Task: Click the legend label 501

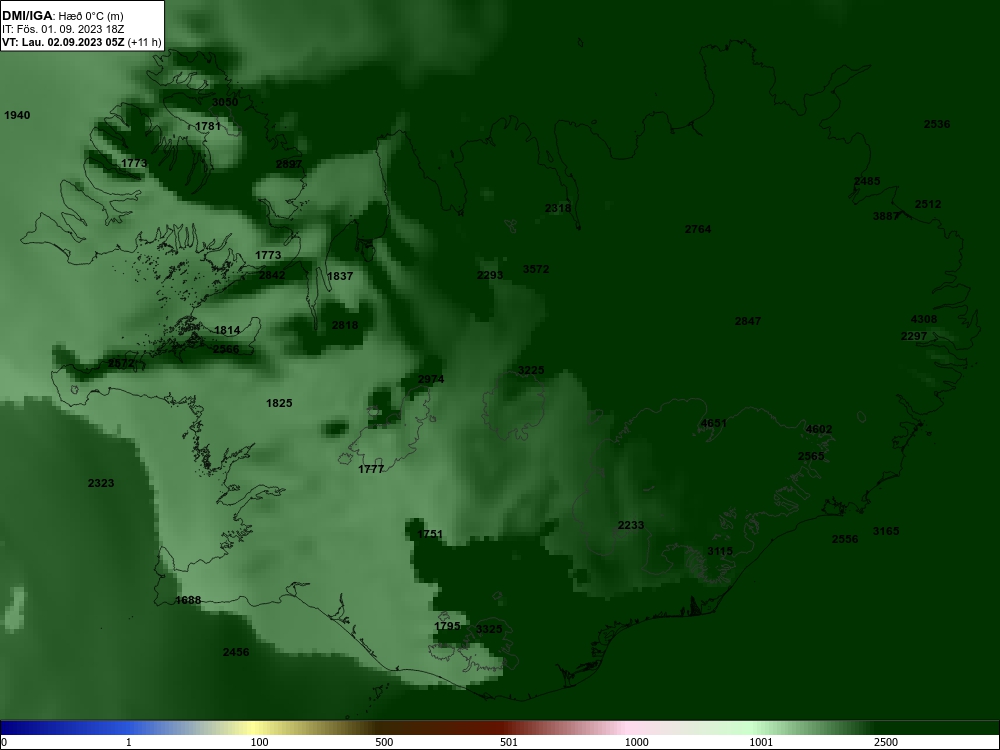Action: [509, 742]
